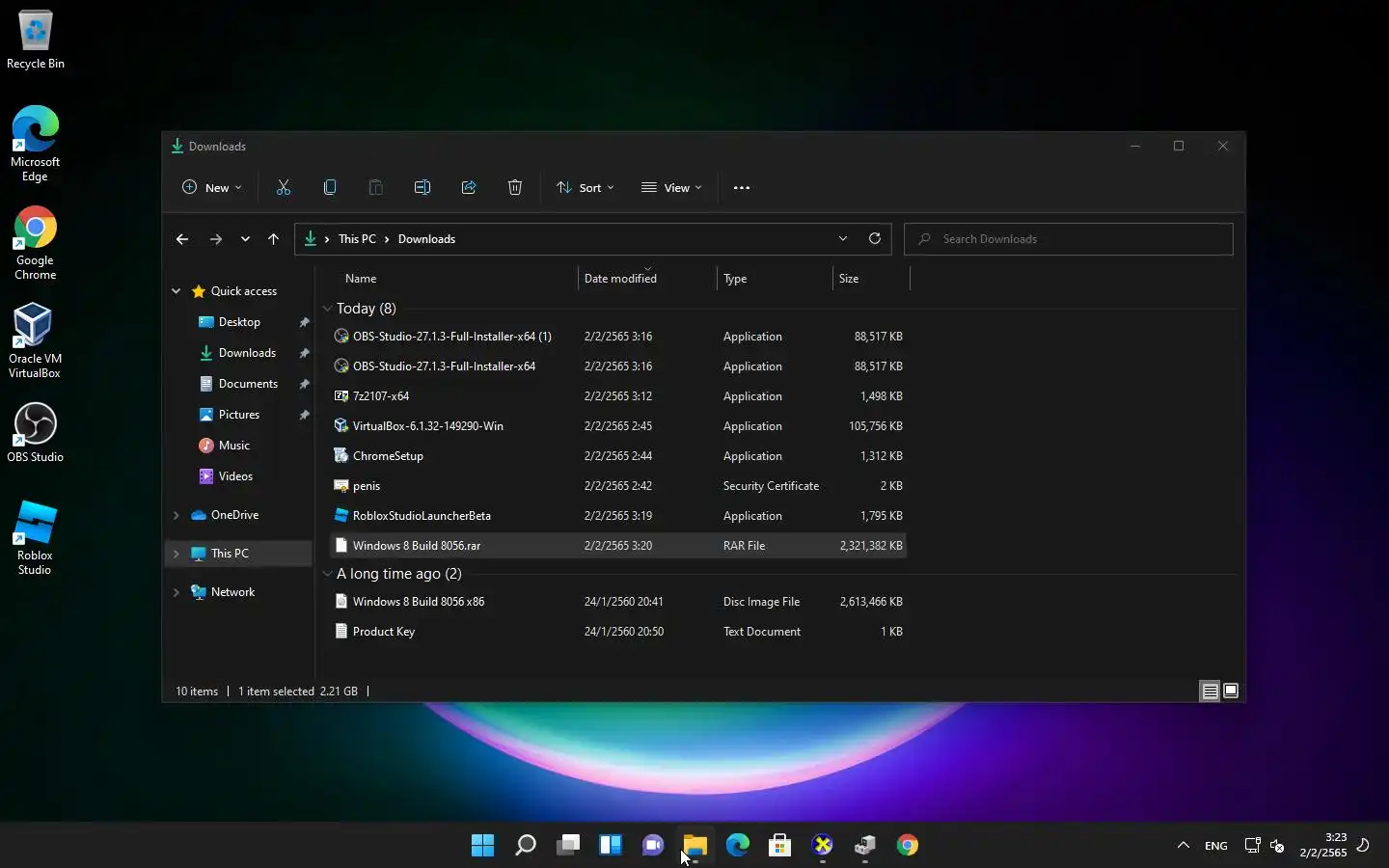Image resolution: width=1389 pixels, height=868 pixels.
Task: Select Google Chrome desktop shortcut
Action: (x=36, y=243)
